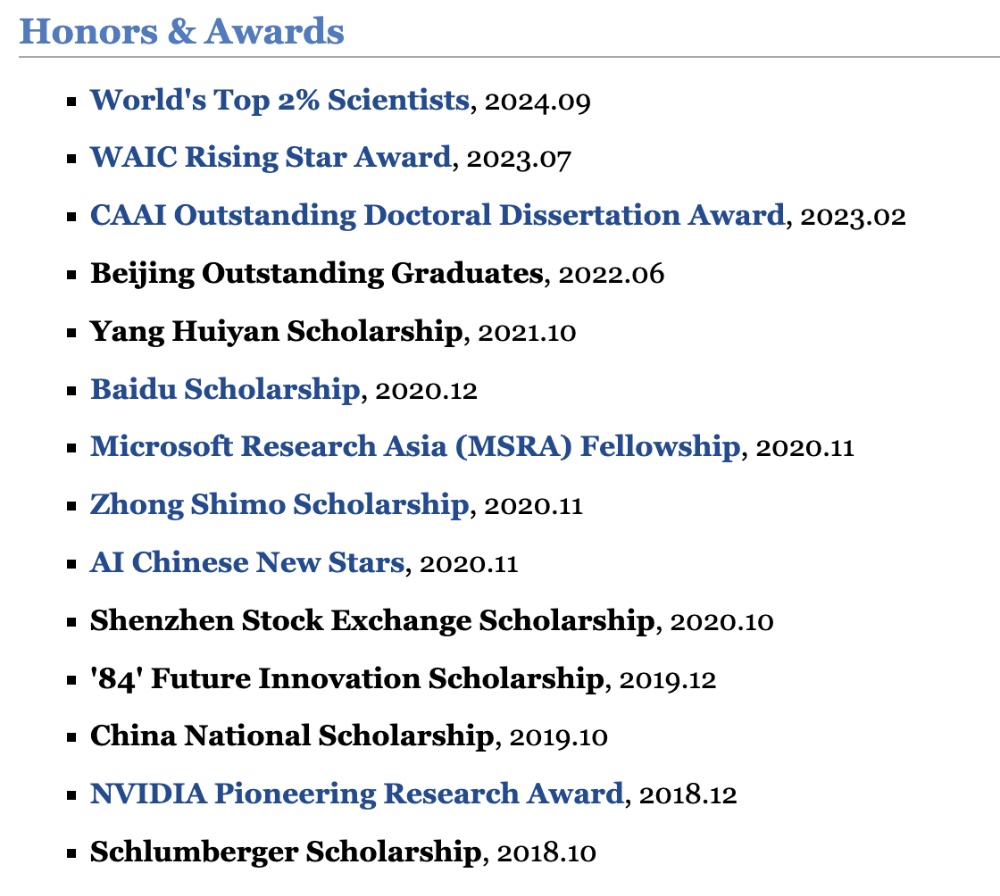
Task: Click the Schlumberger Scholarship entry
Action: pyautogui.click(x=285, y=852)
